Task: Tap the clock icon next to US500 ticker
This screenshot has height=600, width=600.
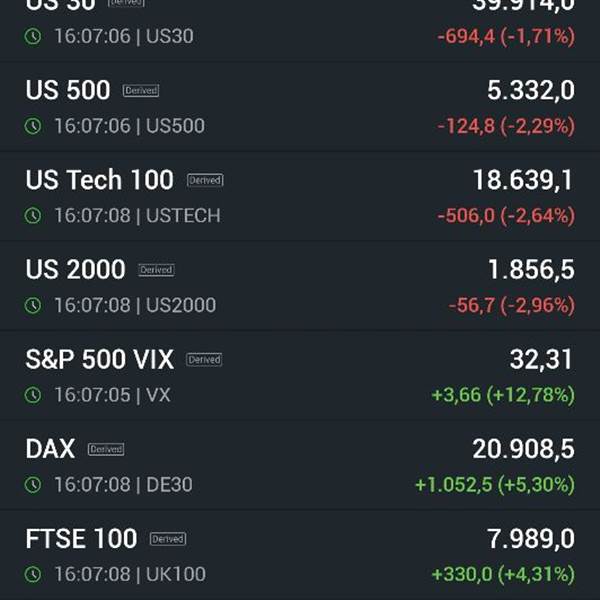Action: pyautogui.click(x=33, y=126)
